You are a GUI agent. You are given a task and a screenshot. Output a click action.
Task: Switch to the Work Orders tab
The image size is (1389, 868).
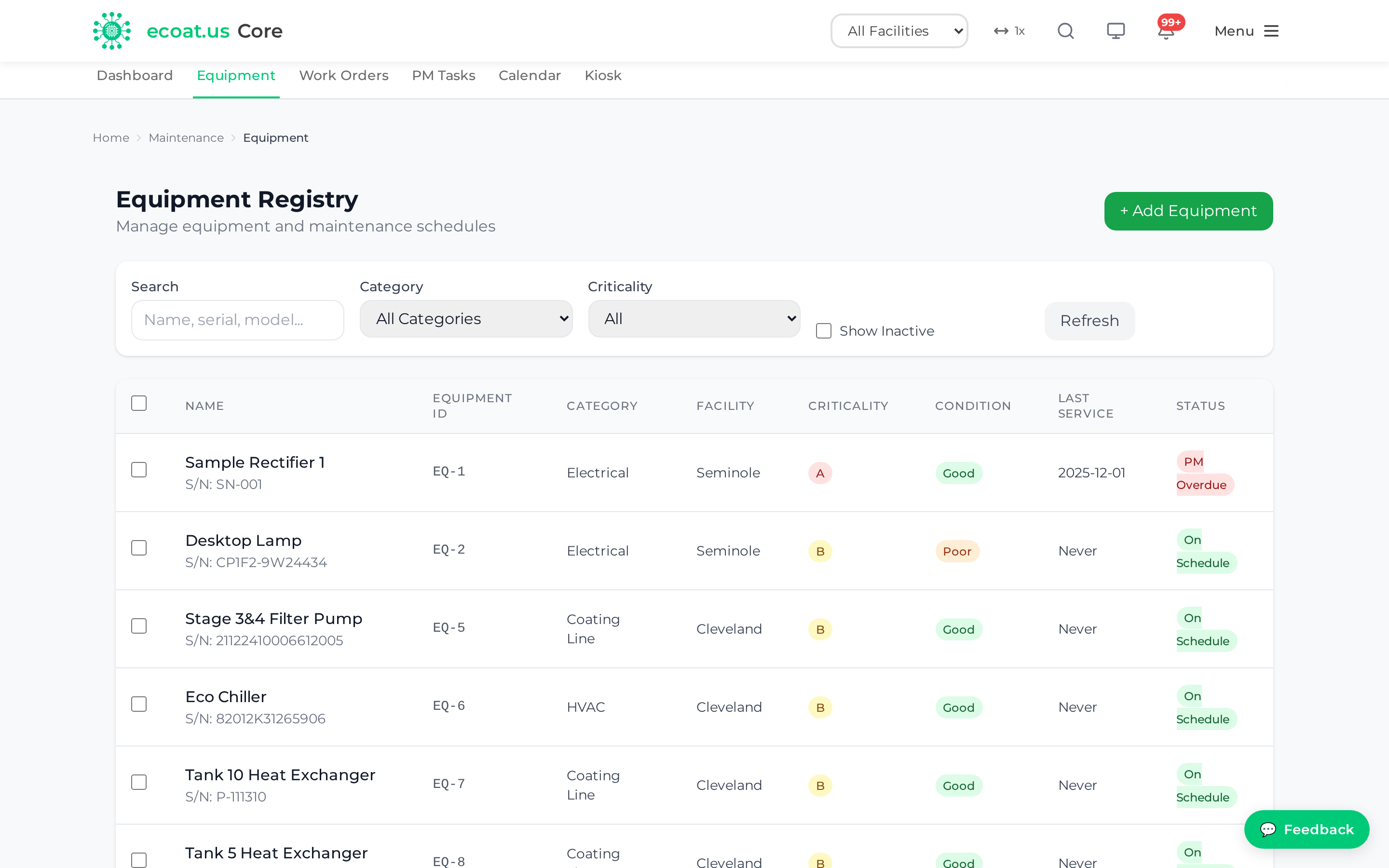click(344, 75)
